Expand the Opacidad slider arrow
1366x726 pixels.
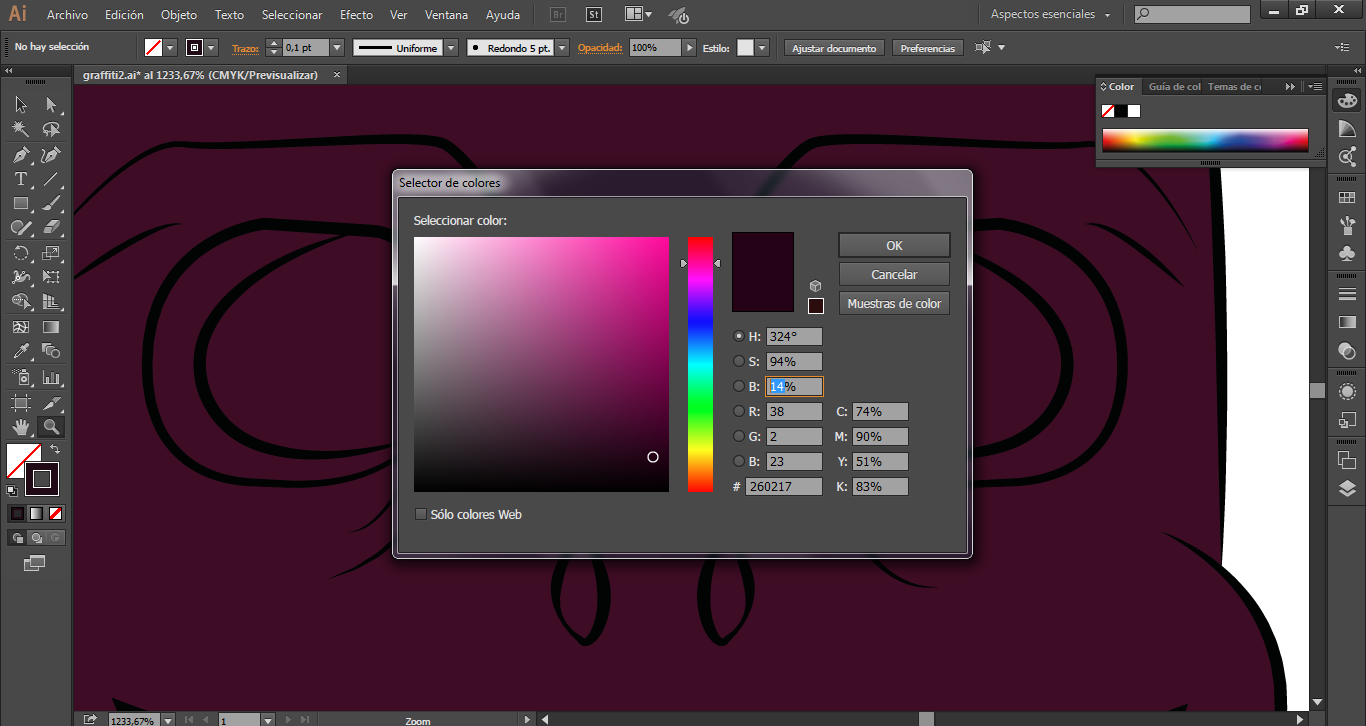[x=689, y=48]
